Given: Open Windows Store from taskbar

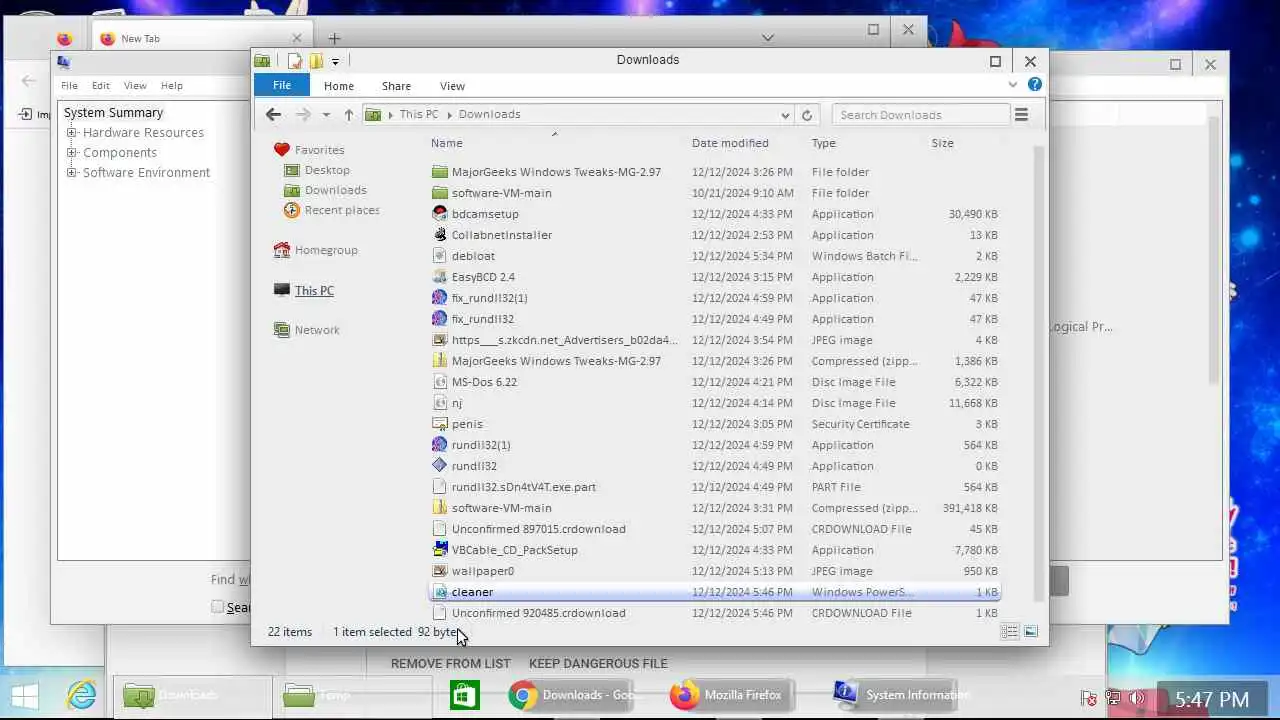Looking at the screenshot, I should (x=464, y=695).
